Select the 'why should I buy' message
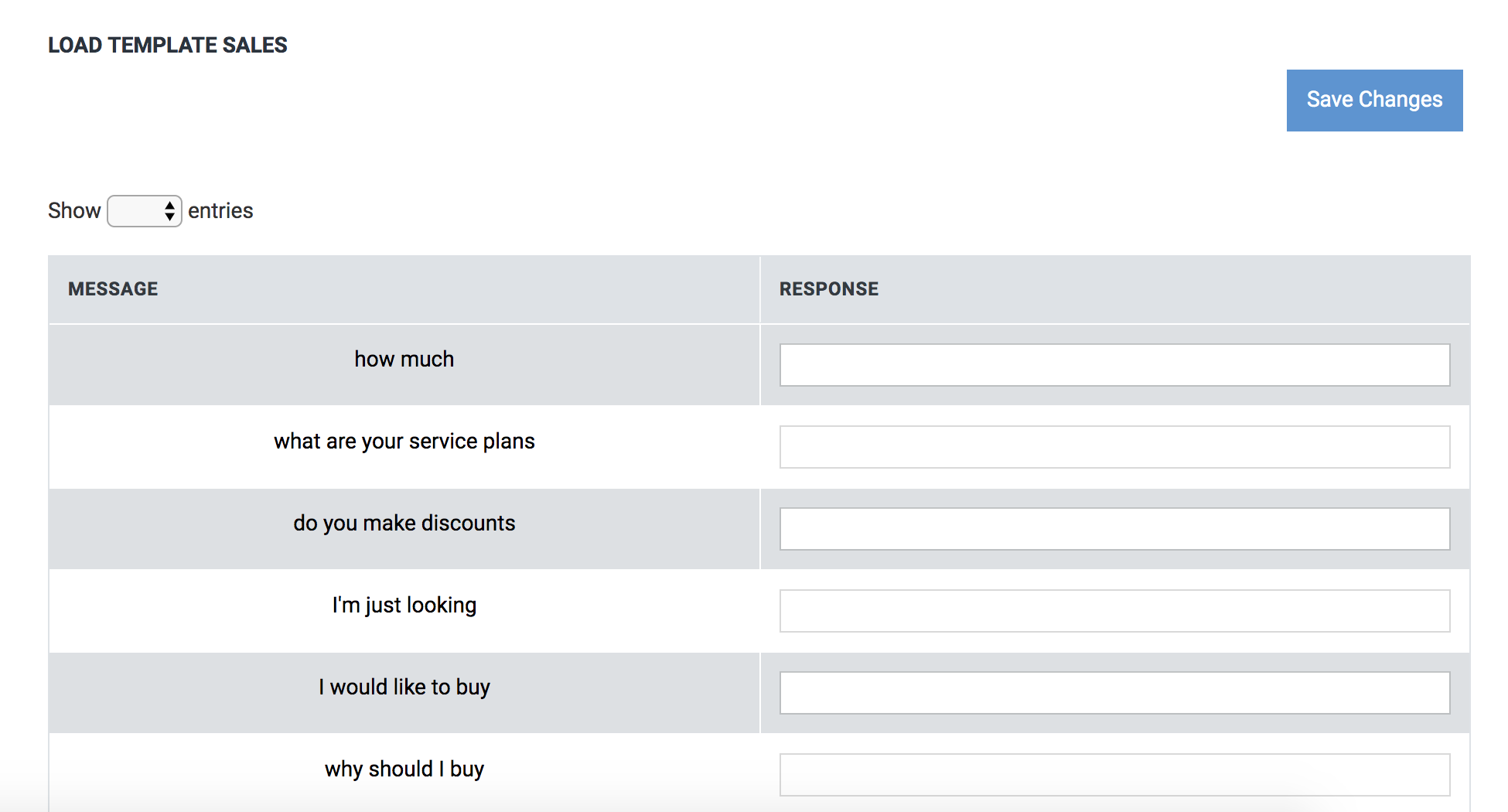 404,769
